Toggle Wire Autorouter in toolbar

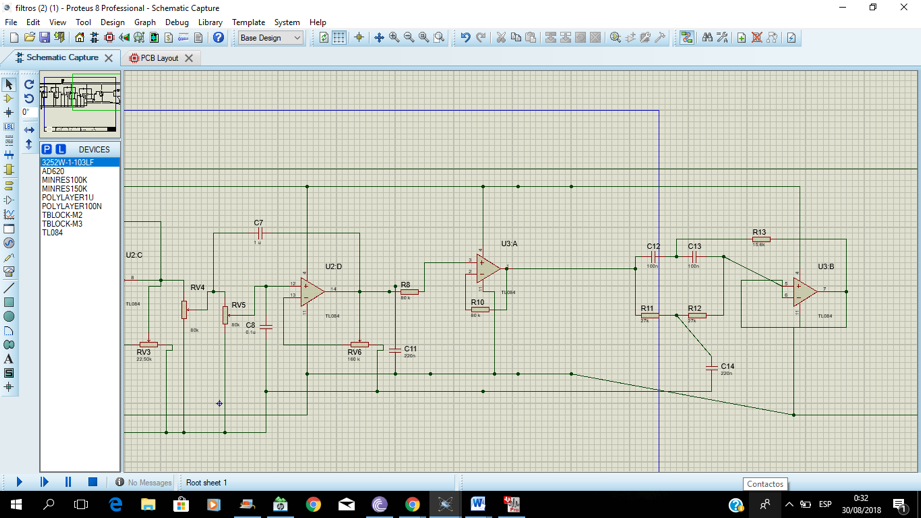[687, 38]
